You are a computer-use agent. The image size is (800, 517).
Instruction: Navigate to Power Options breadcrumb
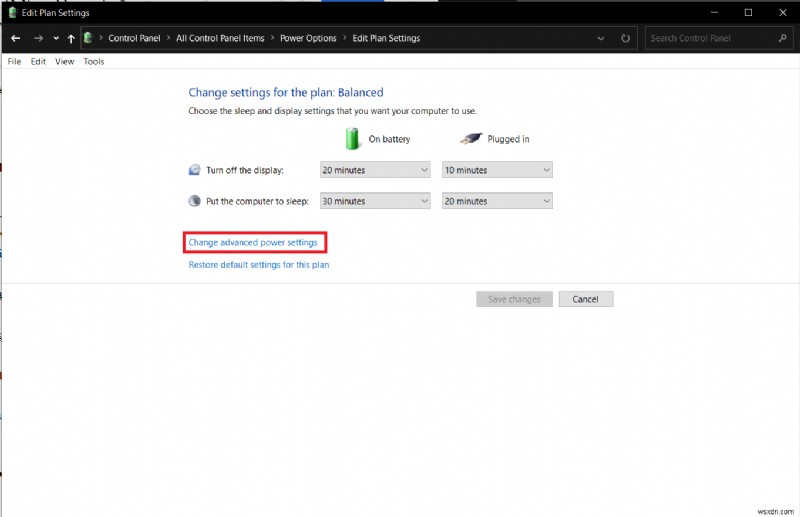pyautogui.click(x=308, y=38)
